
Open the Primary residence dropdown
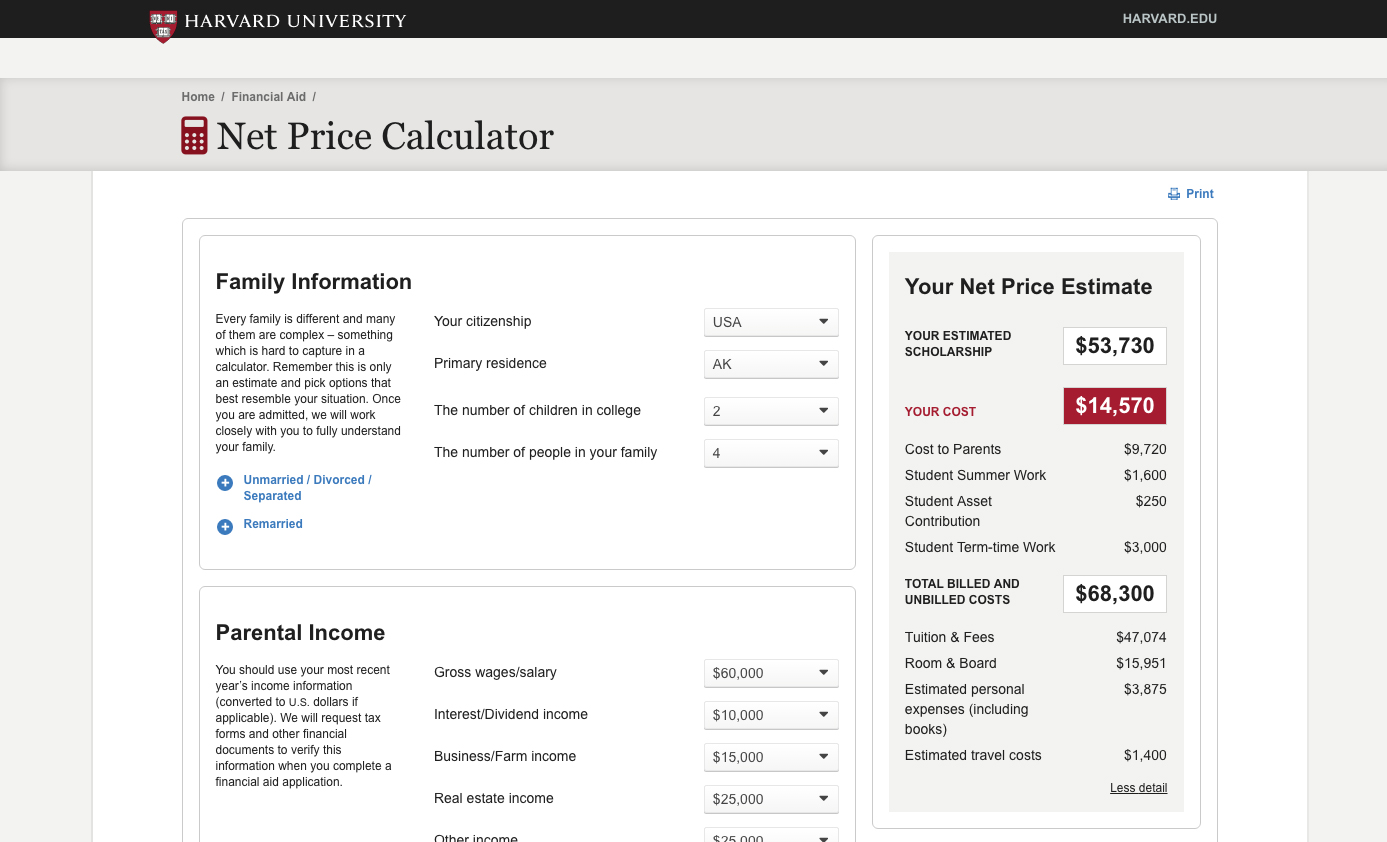(771, 364)
